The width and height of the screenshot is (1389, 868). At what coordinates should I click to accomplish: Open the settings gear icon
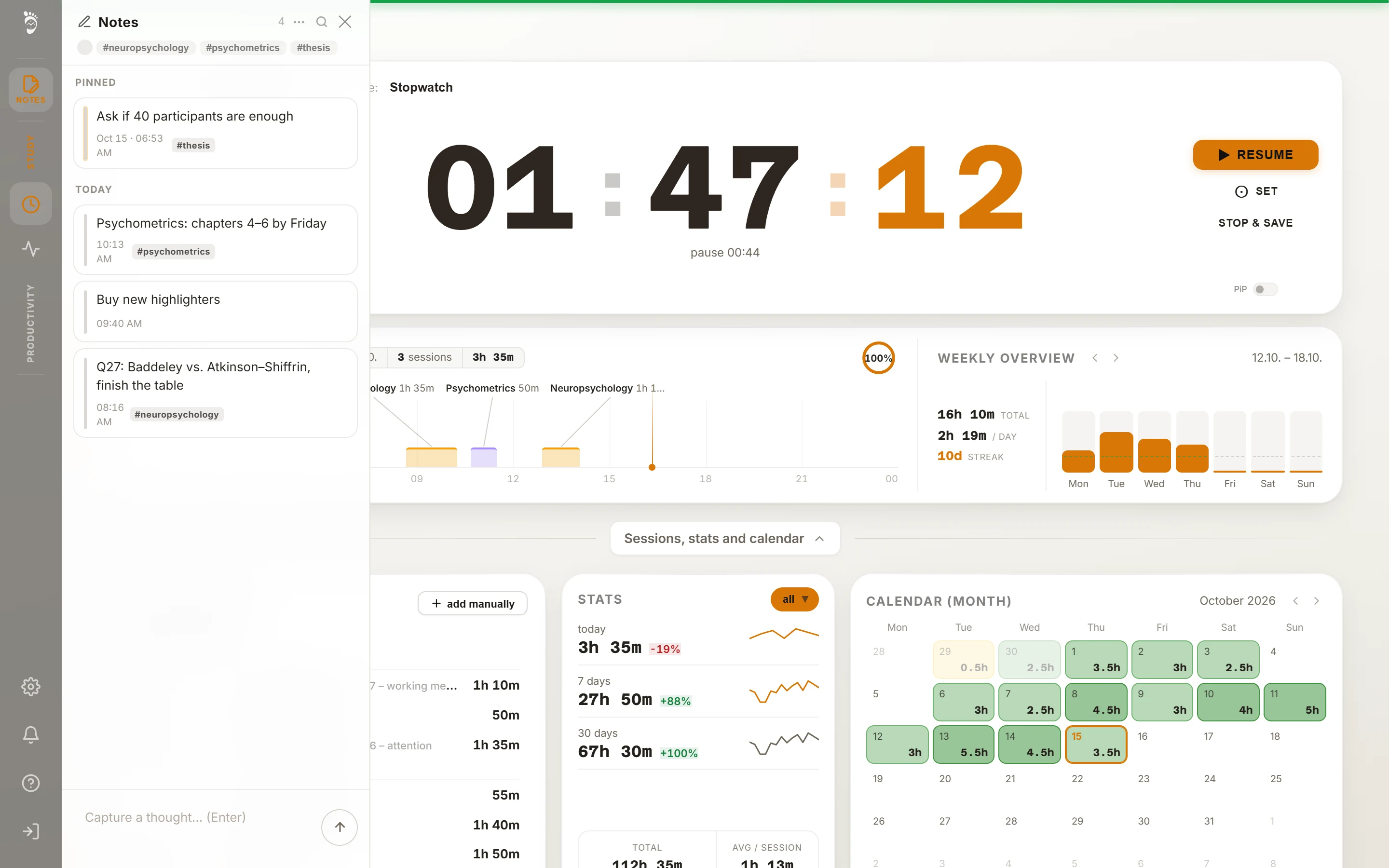pyautogui.click(x=30, y=687)
